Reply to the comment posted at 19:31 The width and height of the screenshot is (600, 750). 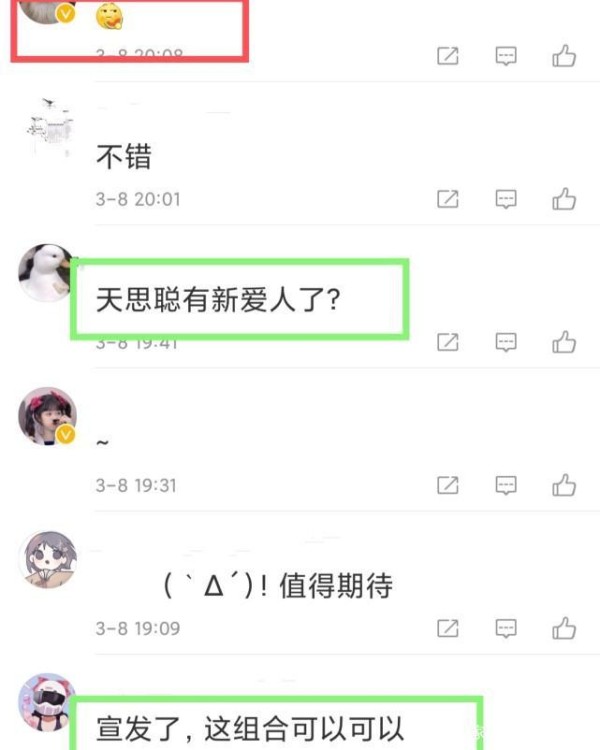coord(506,485)
